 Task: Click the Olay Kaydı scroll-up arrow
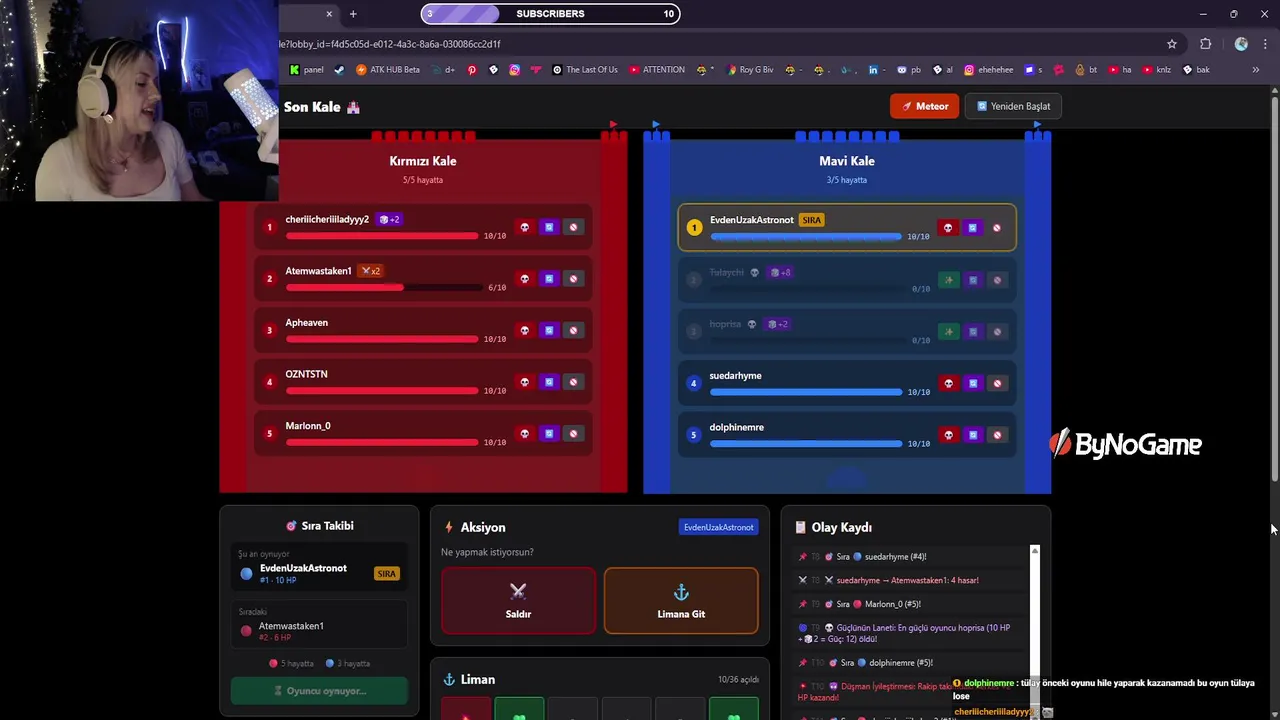coord(1035,551)
